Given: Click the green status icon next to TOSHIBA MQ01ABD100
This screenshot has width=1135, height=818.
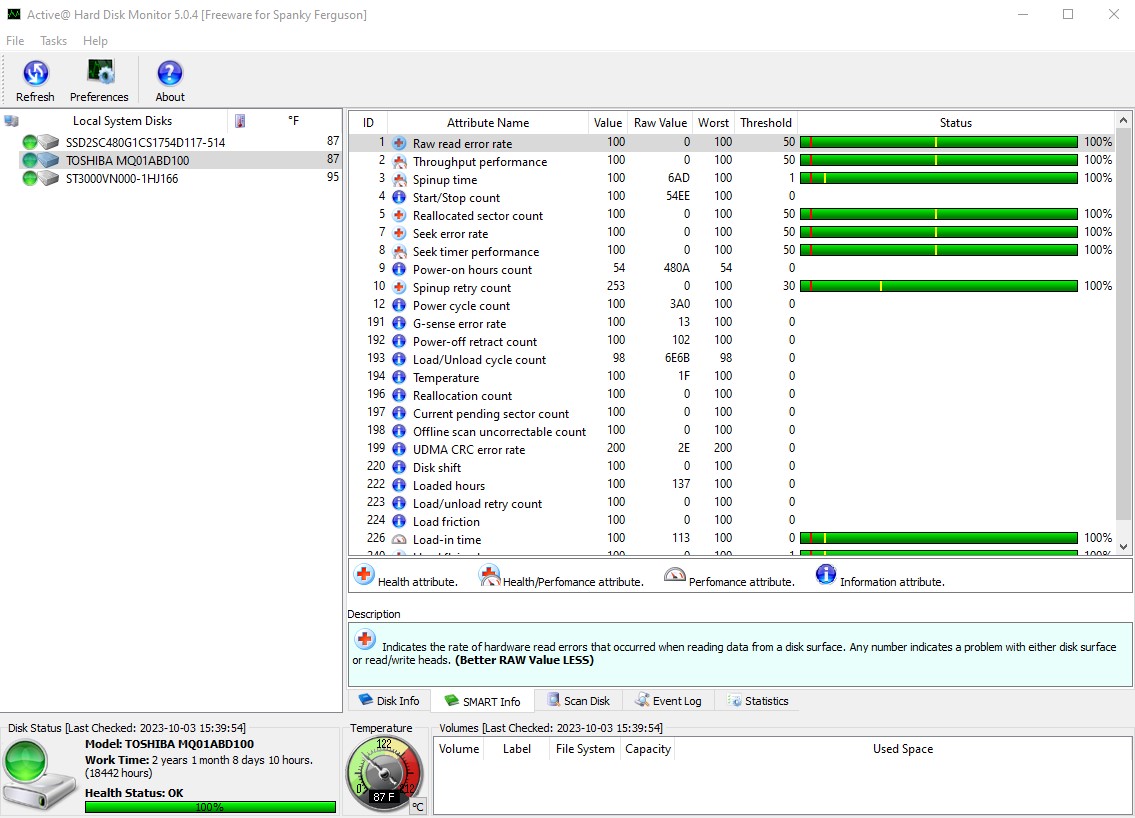Looking at the screenshot, I should click(x=28, y=160).
